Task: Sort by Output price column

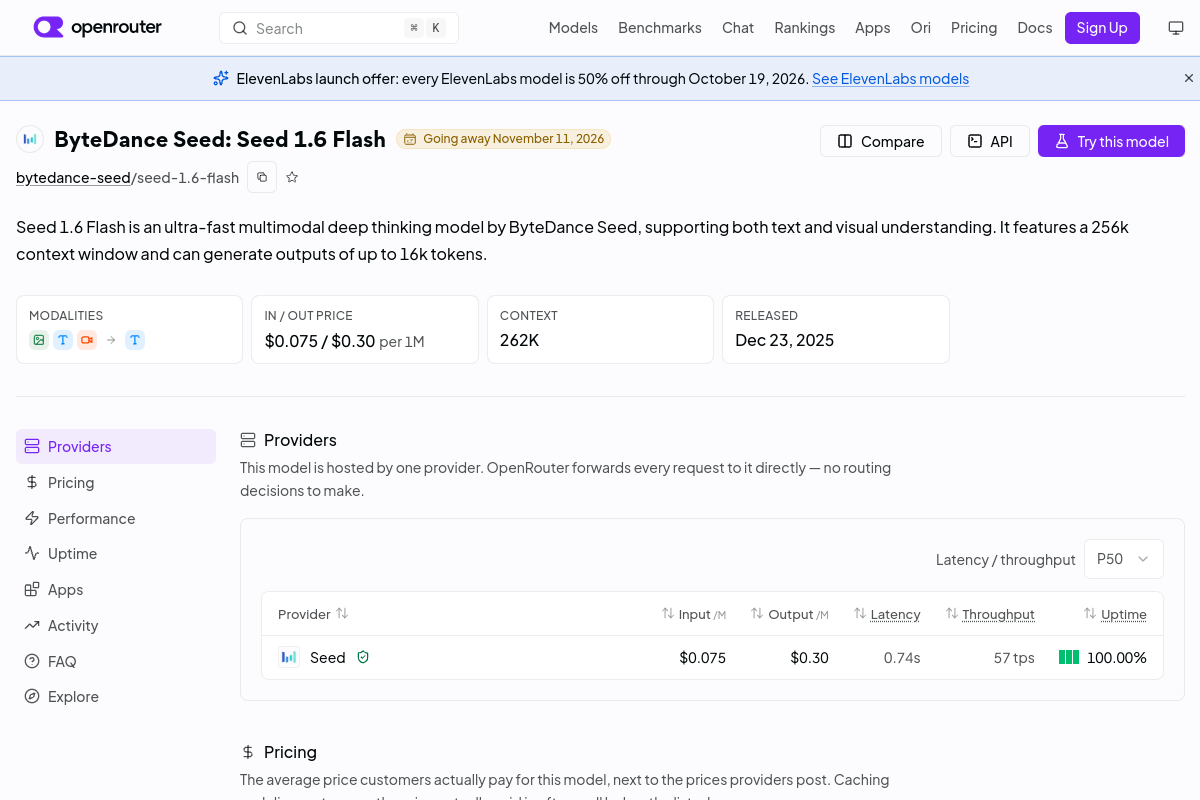Action: point(790,614)
